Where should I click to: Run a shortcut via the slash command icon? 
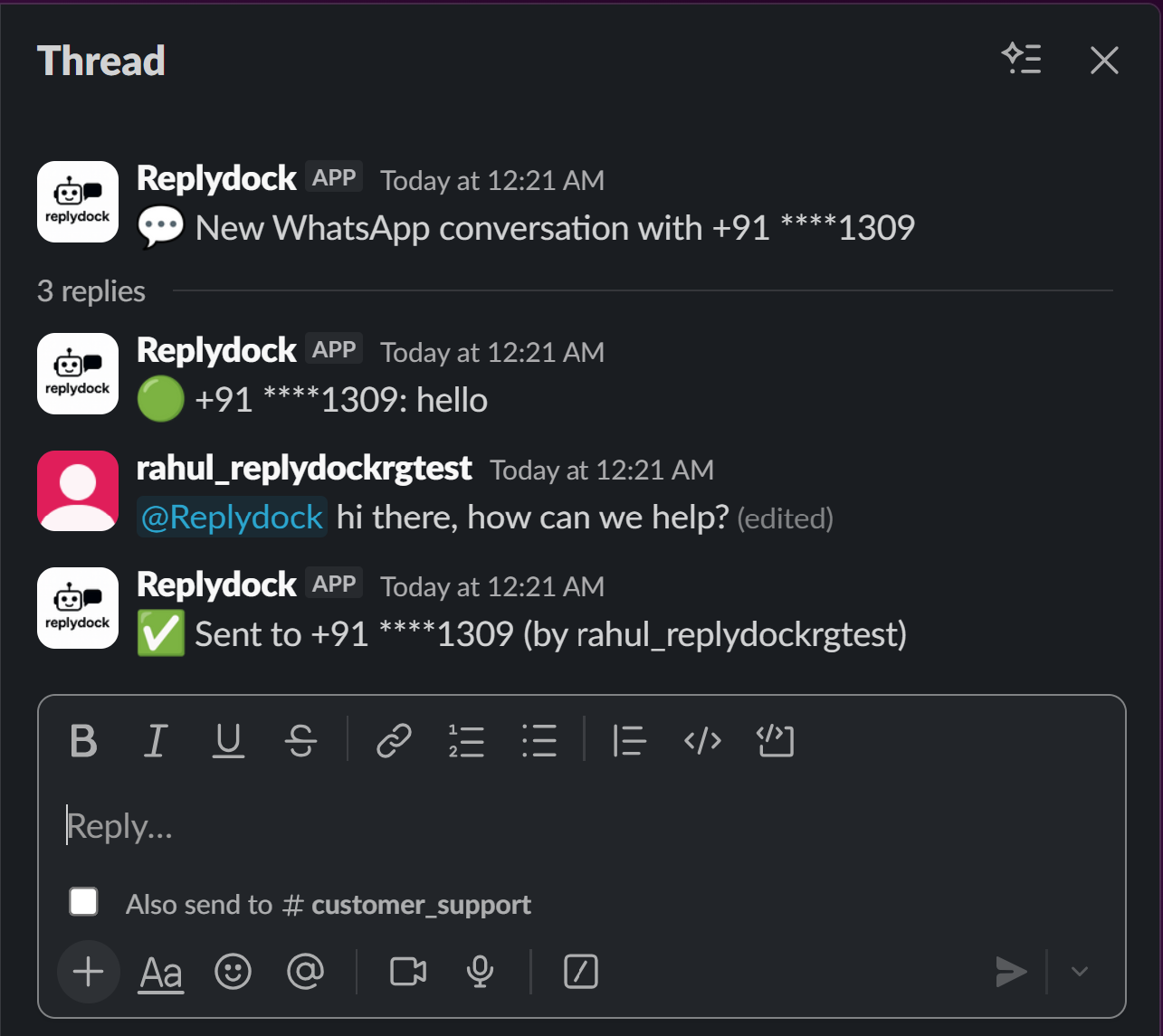[580, 972]
